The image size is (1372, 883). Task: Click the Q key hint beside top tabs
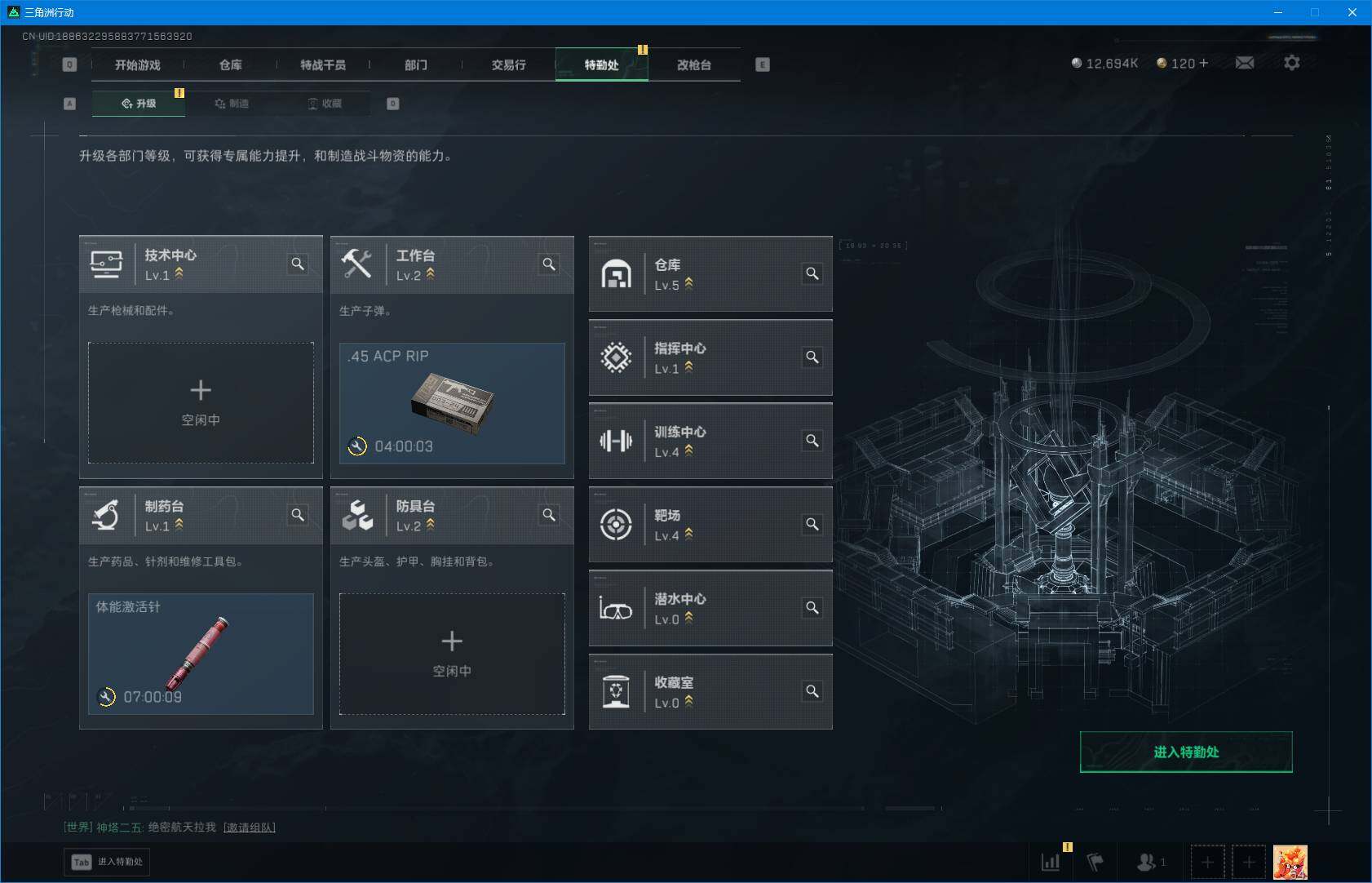click(x=69, y=64)
